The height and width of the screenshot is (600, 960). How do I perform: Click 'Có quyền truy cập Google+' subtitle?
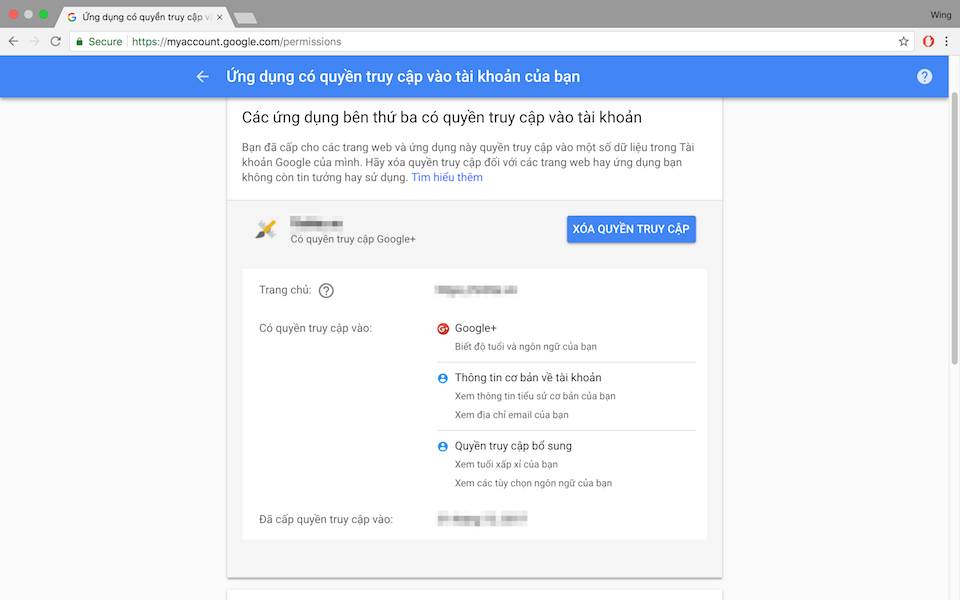point(353,239)
